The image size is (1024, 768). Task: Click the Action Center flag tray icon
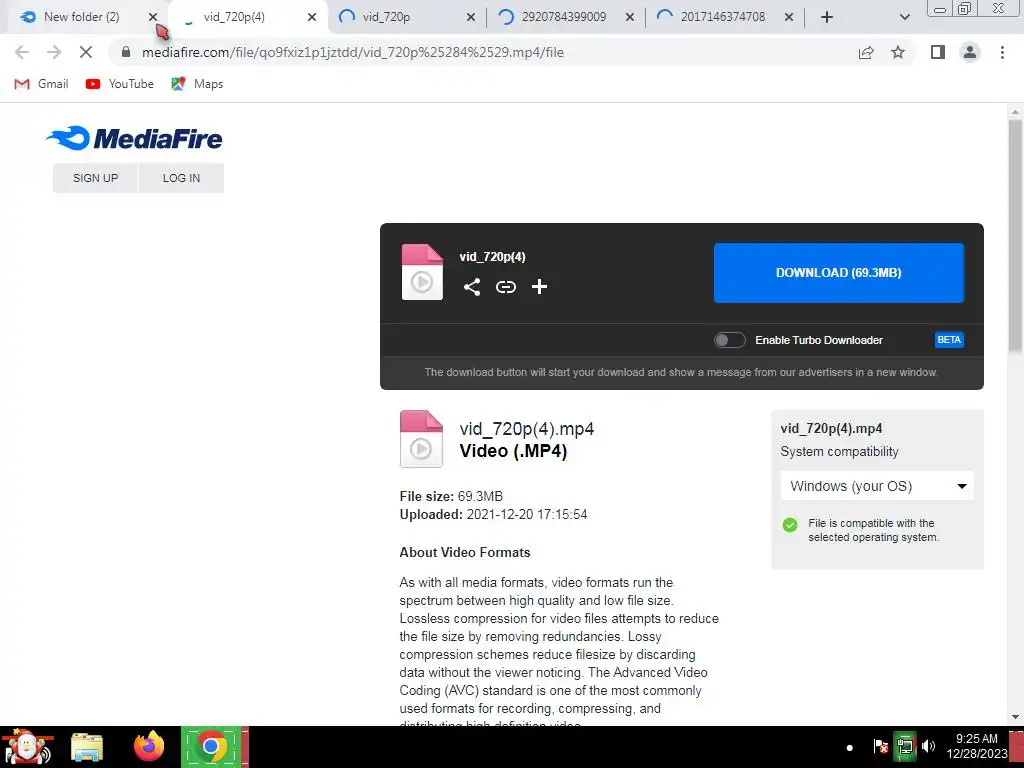[880, 746]
